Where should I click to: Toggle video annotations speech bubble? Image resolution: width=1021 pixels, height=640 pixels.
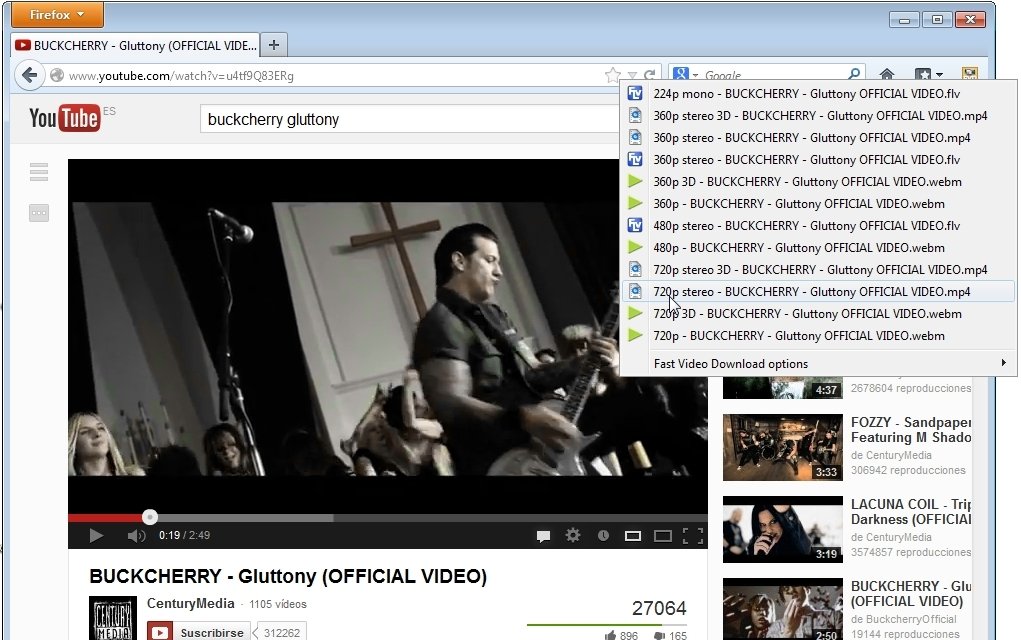pyautogui.click(x=543, y=536)
